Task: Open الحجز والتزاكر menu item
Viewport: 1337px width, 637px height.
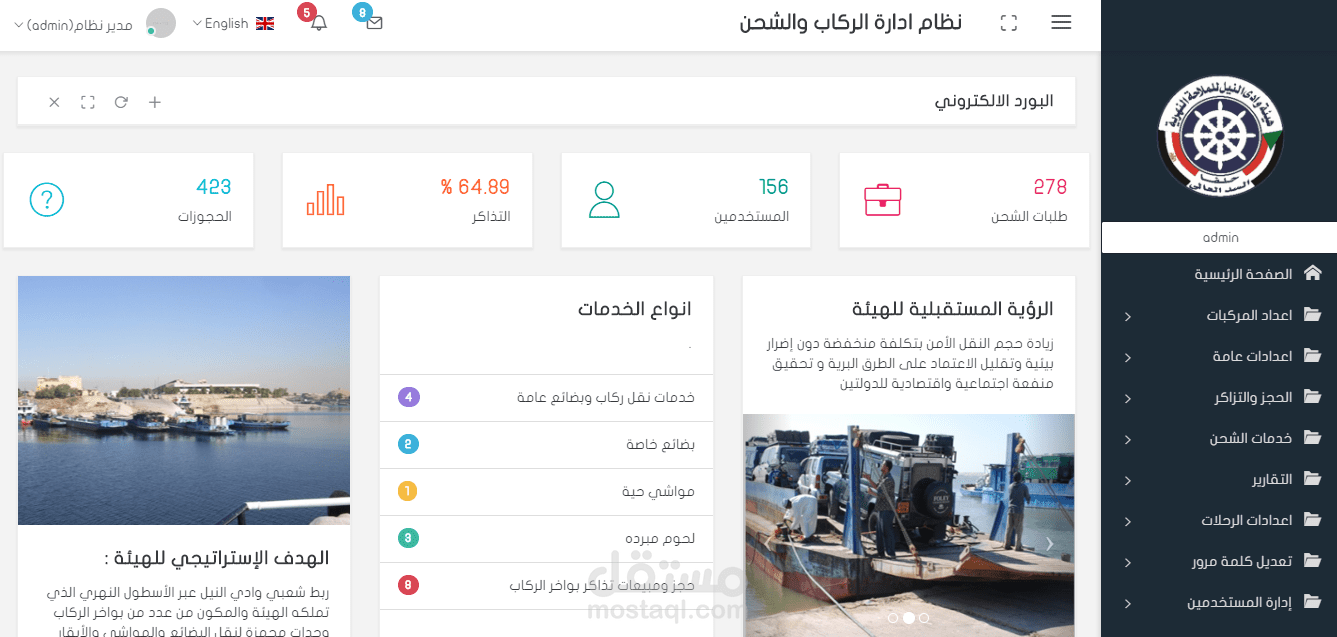Action: click(x=1219, y=397)
